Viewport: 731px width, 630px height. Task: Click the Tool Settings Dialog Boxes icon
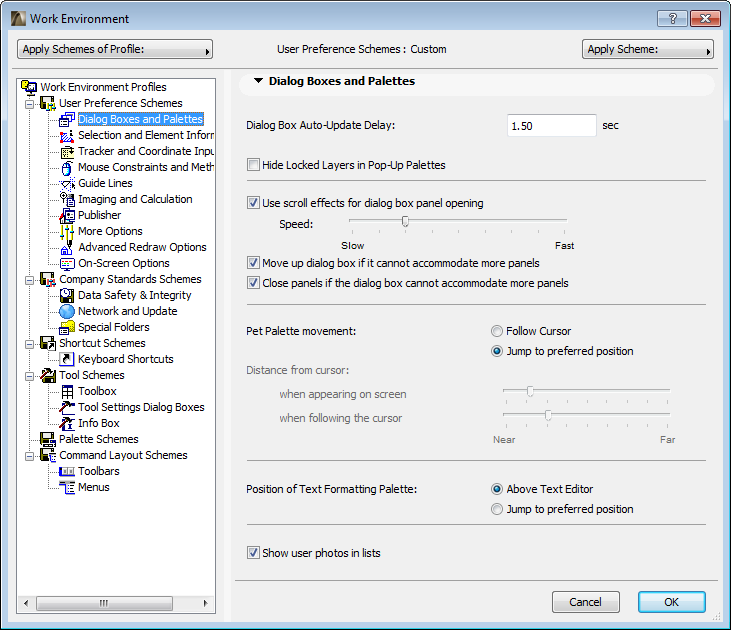pyautogui.click(x=67, y=407)
